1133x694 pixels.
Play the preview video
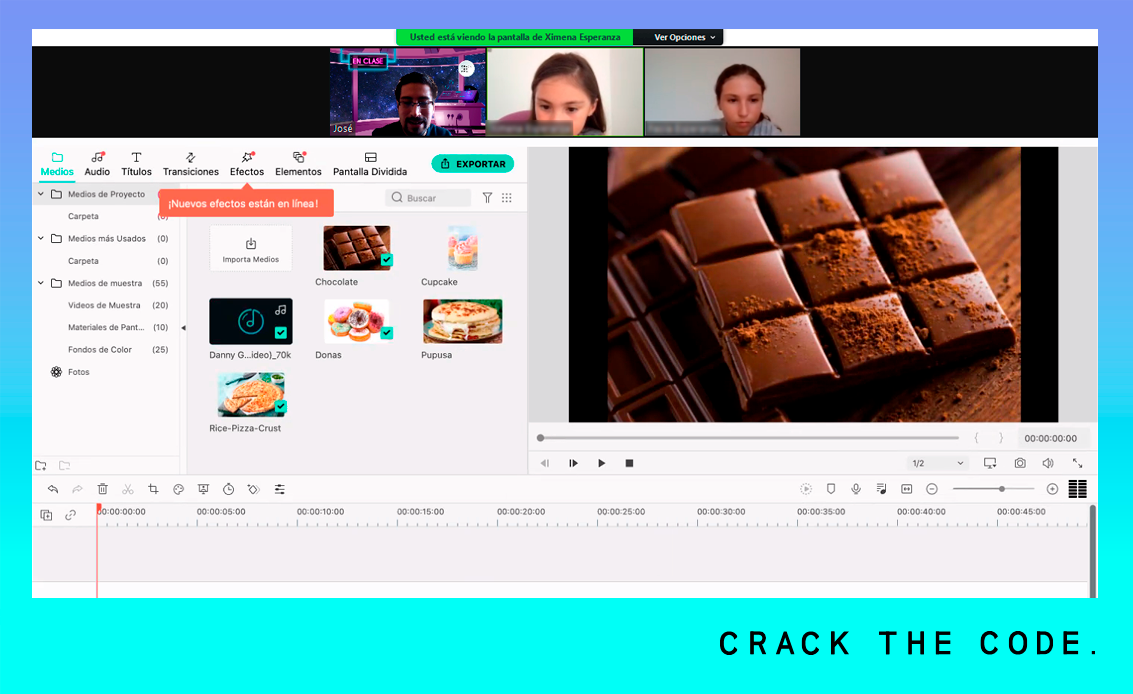[601, 463]
